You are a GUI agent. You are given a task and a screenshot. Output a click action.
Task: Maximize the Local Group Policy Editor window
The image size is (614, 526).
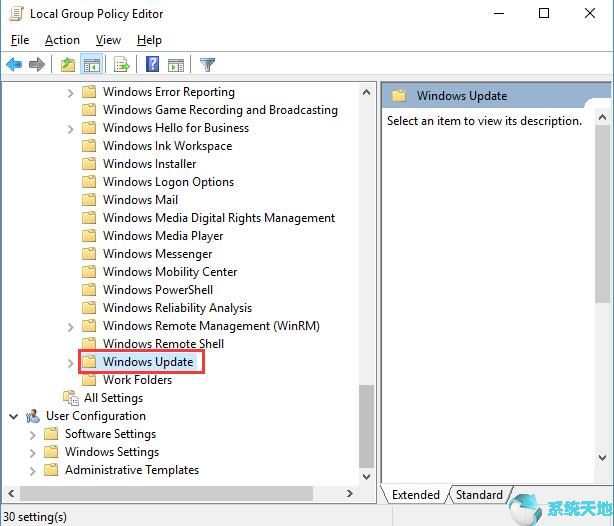544,13
